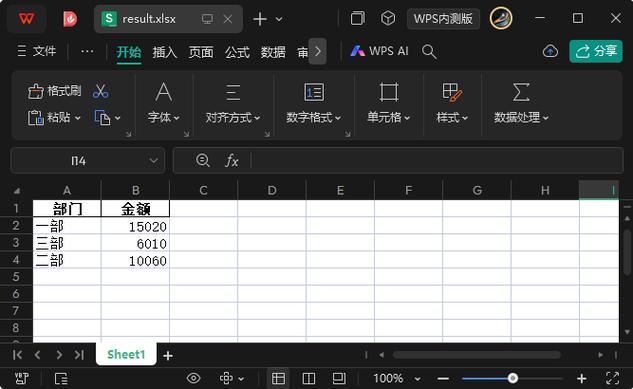
Task: Click the search magnifier icon
Action: (x=429, y=52)
